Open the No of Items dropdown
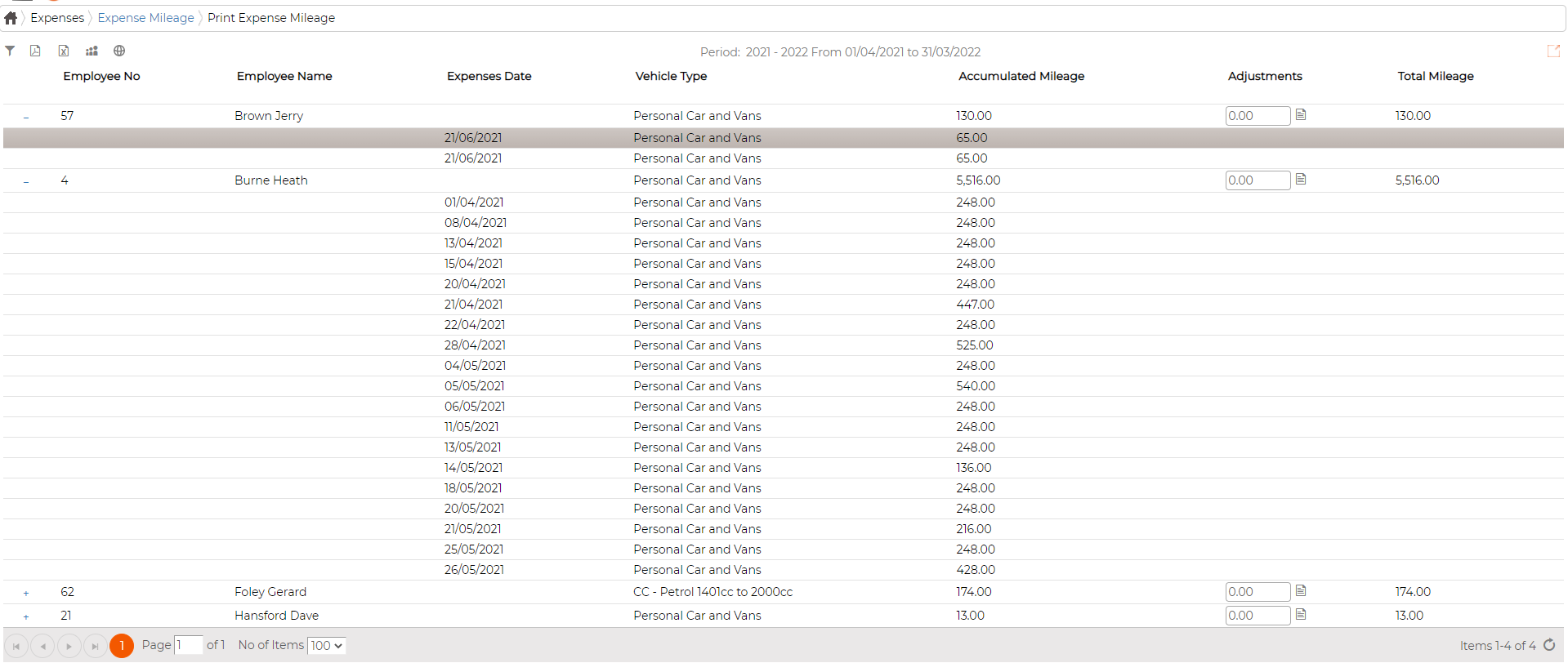Viewport: 1568px width, 663px height. click(x=327, y=646)
